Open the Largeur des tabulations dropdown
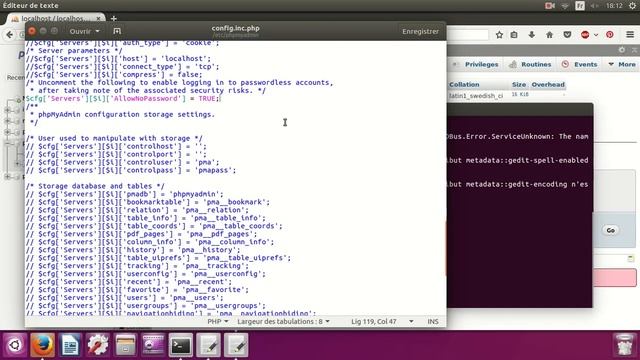640x360 pixels. click(283, 322)
